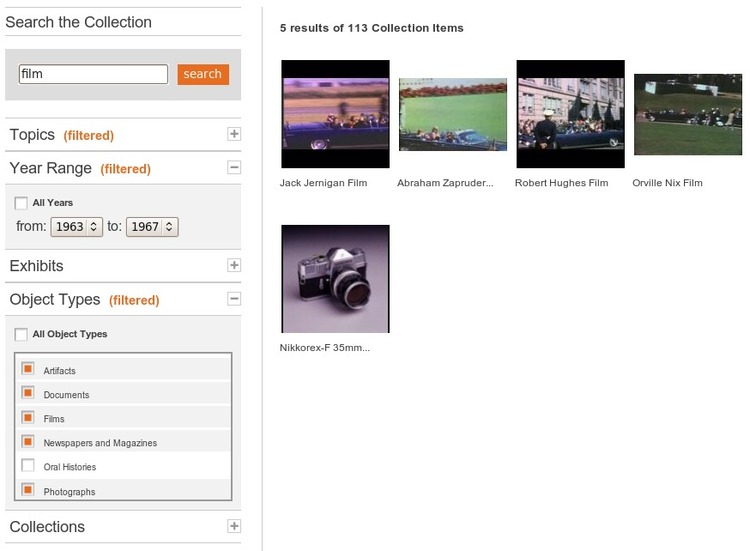Collapse the Year Range section
The width and height of the screenshot is (750, 551).
click(234, 168)
